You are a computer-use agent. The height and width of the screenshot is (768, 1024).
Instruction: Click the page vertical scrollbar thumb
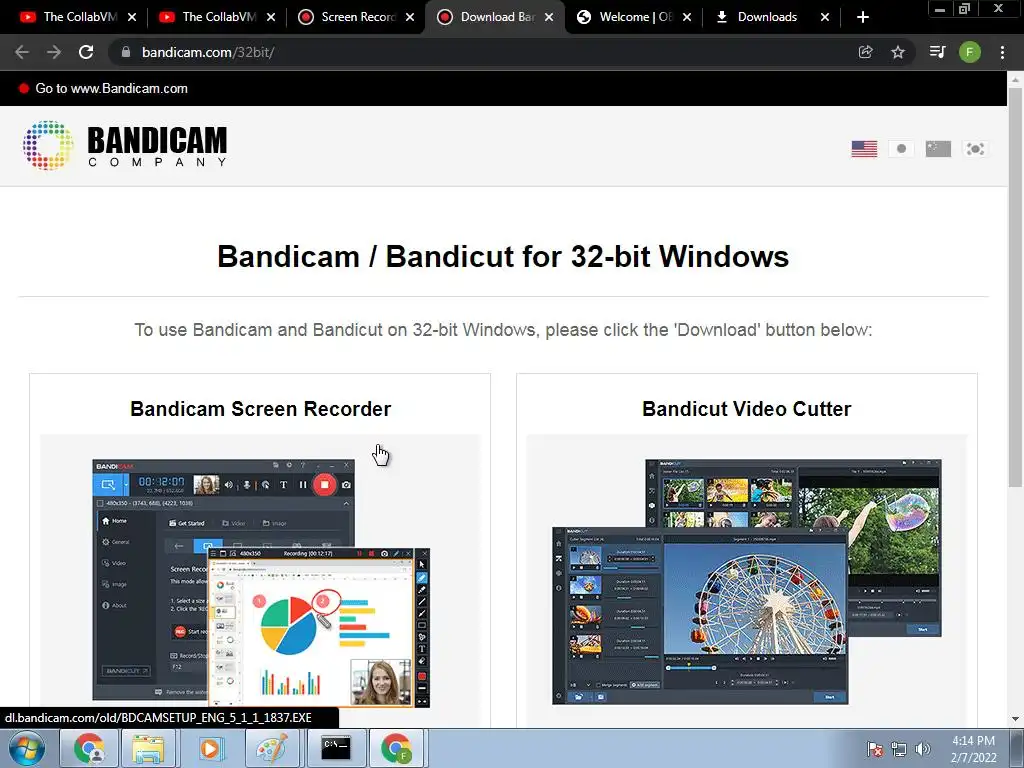click(x=1015, y=287)
